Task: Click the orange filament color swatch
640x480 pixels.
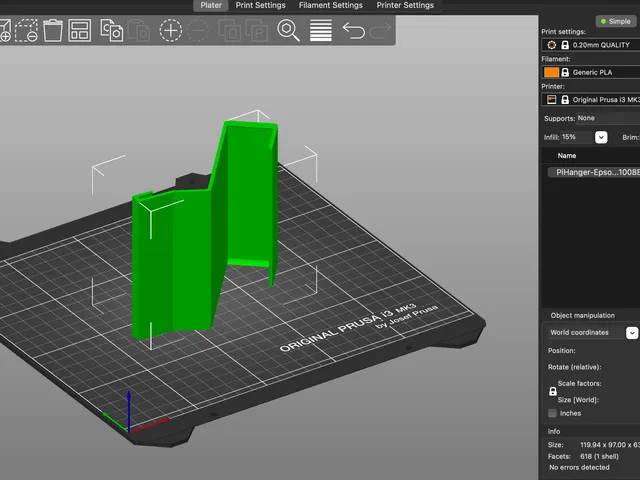Action: pyautogui.click(x=551, y=72)
